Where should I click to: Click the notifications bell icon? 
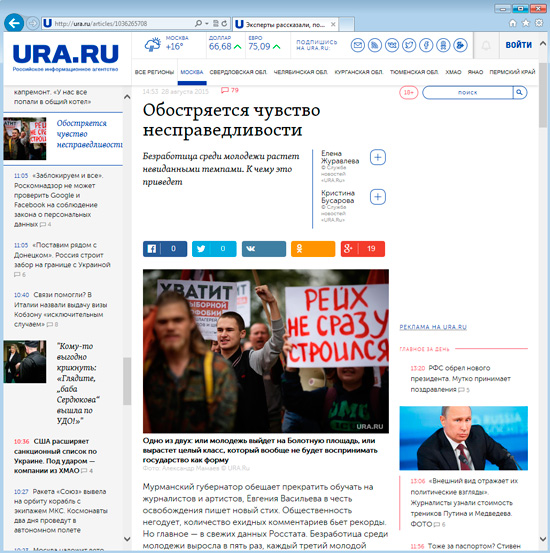(486, 45)
